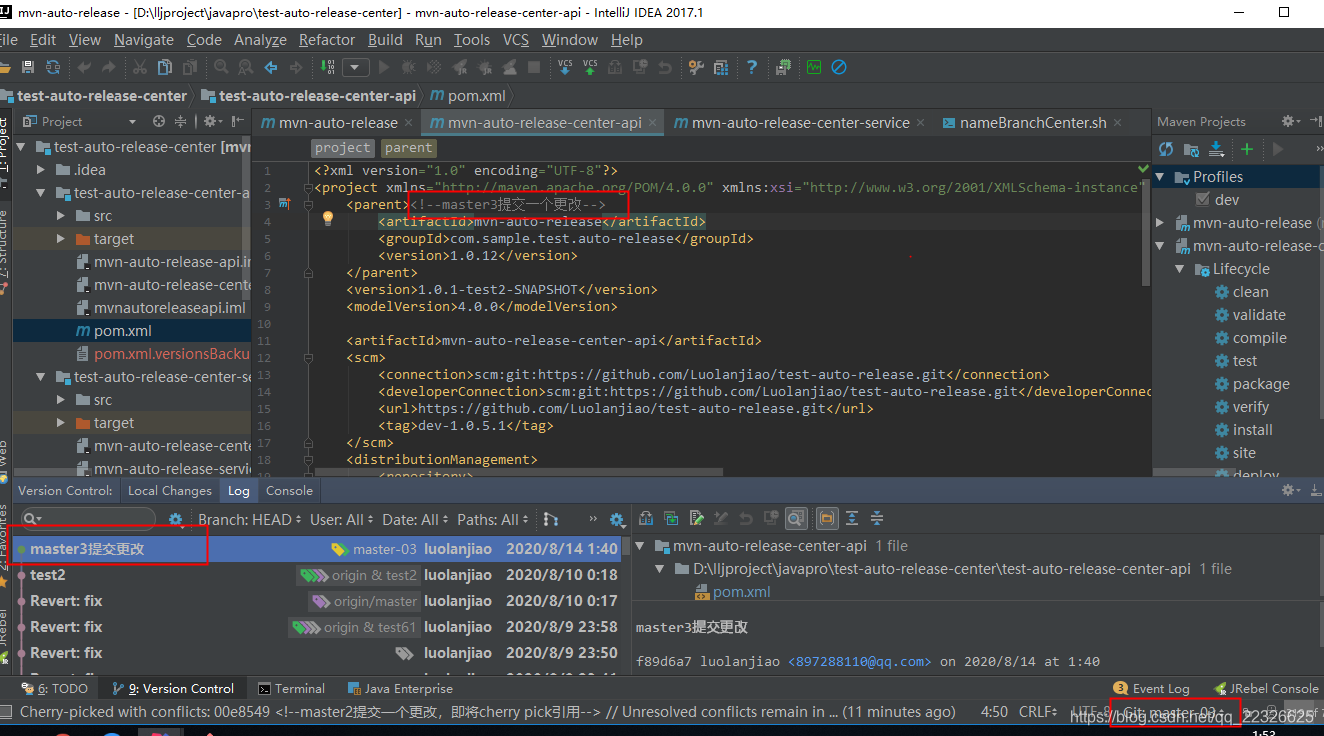Open the Java Enterprise tool window
1324x736 pixels.
pyautogui.click(x=399, y=688)
